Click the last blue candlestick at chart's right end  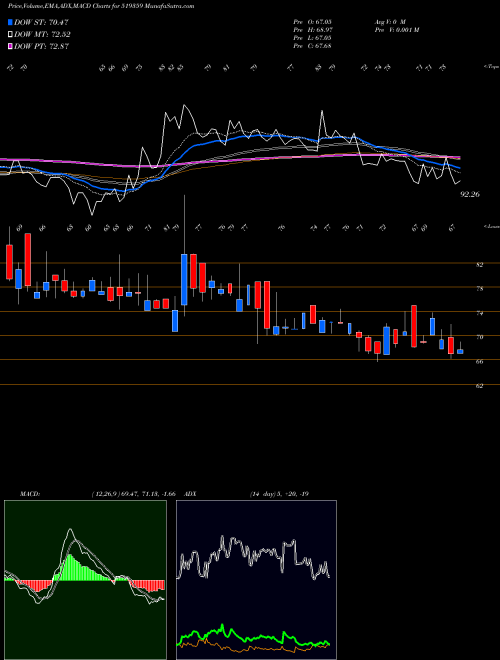coord(460,351)
